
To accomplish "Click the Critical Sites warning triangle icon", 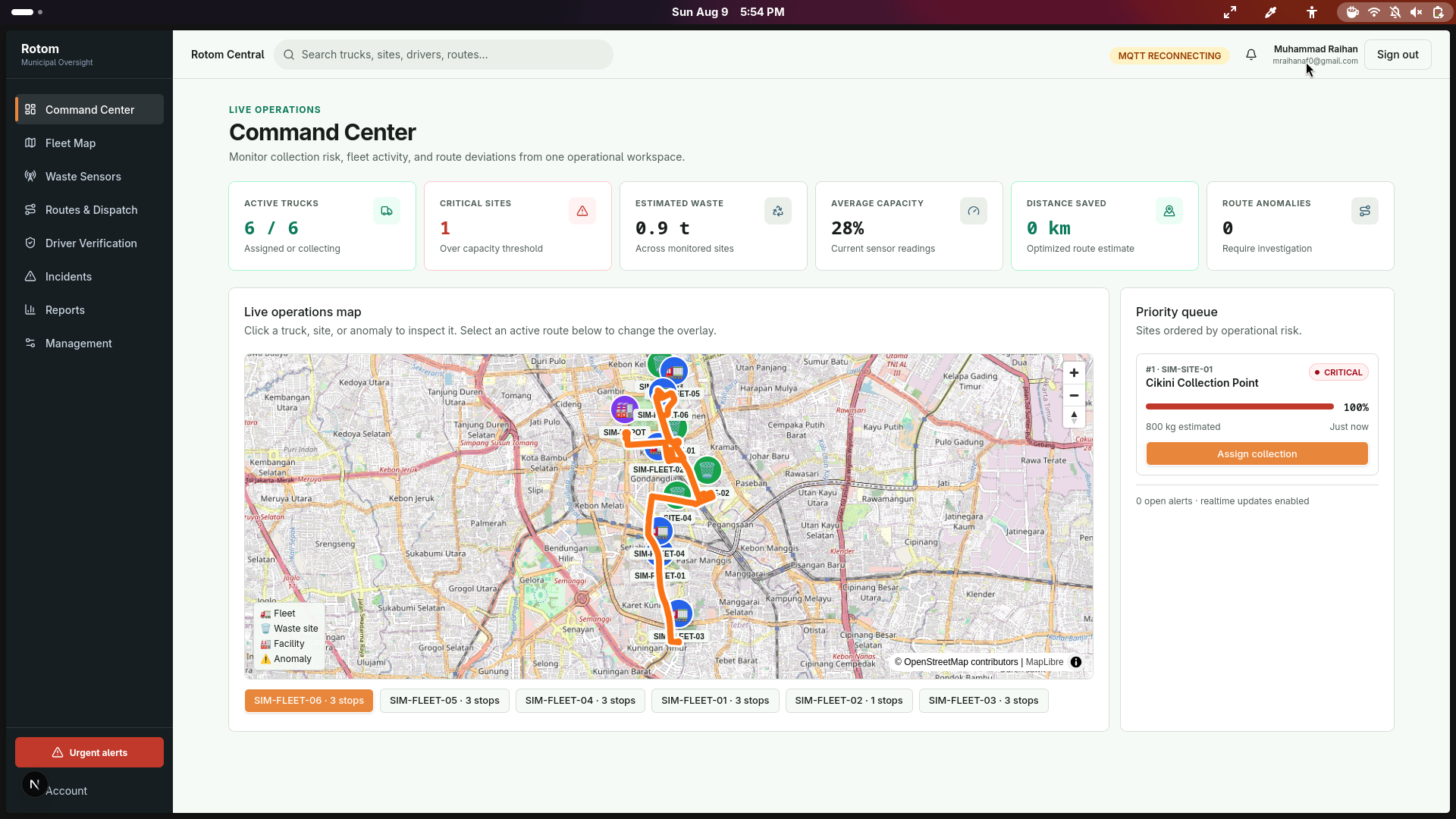I will tap(582, 211).
